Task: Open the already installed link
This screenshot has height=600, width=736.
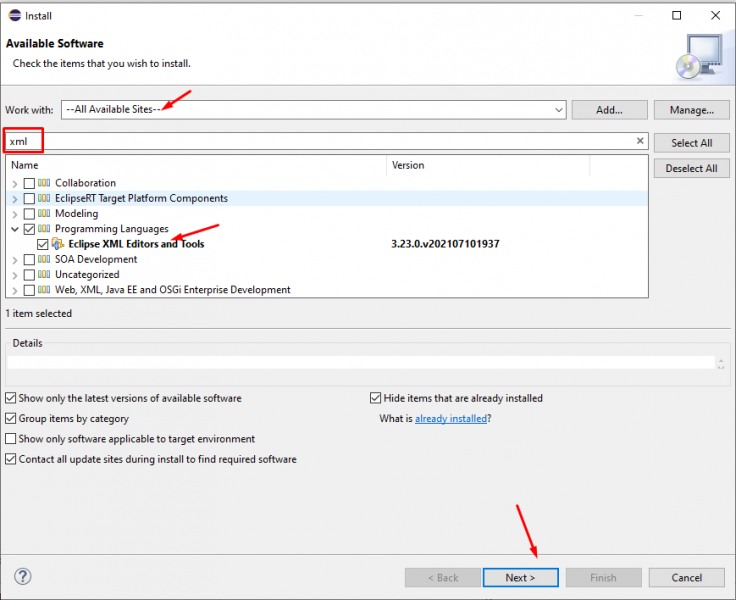Action: tap(451, 418)
